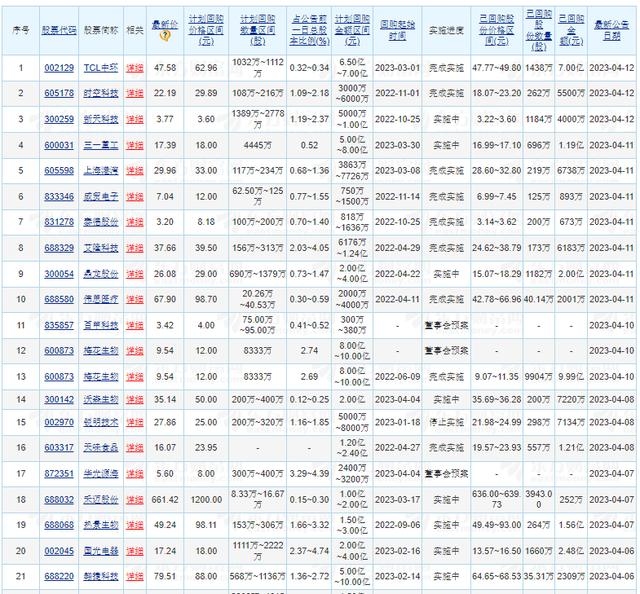Select start date cell 2023-03-17

pos(398,499)
